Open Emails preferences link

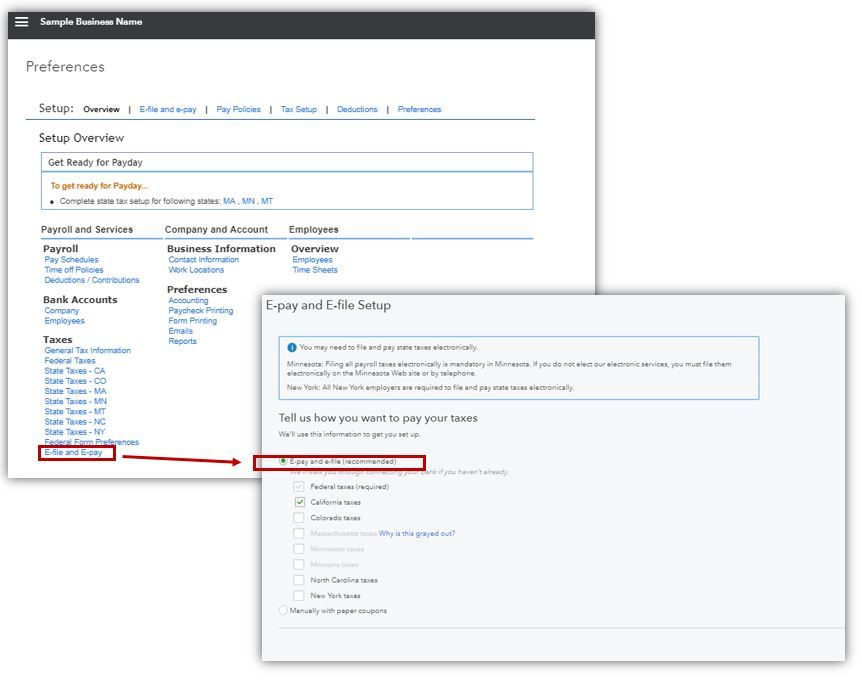coord(180,331)
